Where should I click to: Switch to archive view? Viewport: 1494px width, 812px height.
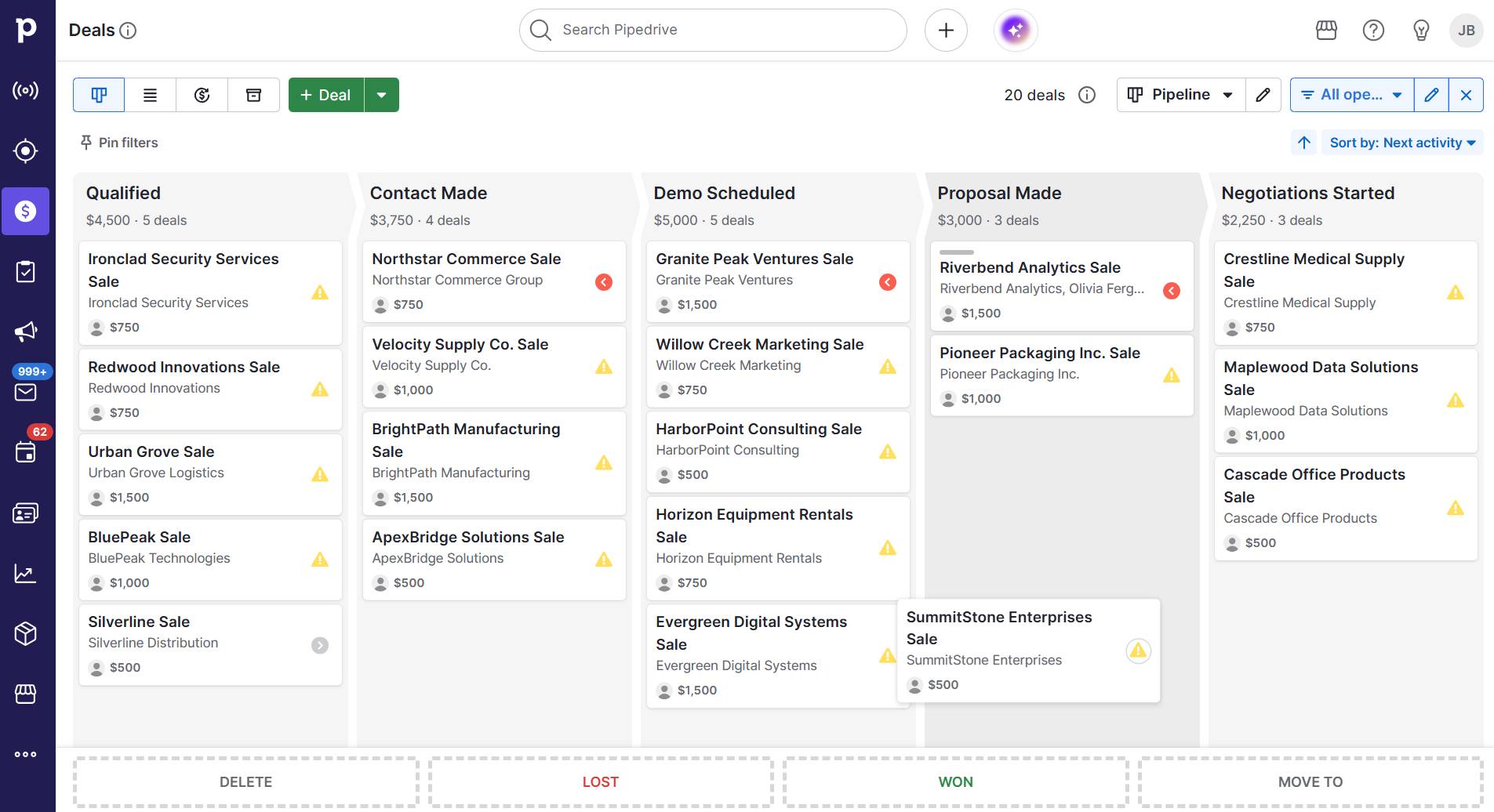tap(253, 95)
